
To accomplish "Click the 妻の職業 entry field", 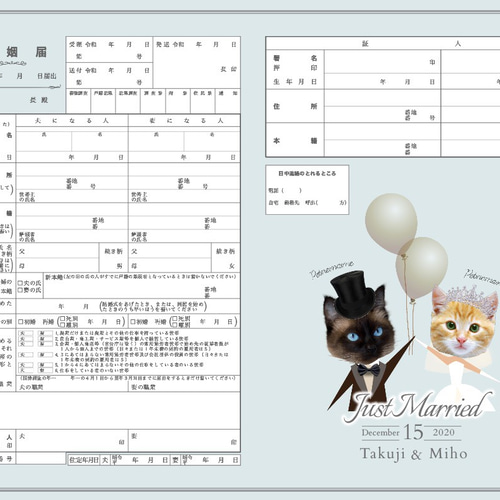I will click(184, 387).
